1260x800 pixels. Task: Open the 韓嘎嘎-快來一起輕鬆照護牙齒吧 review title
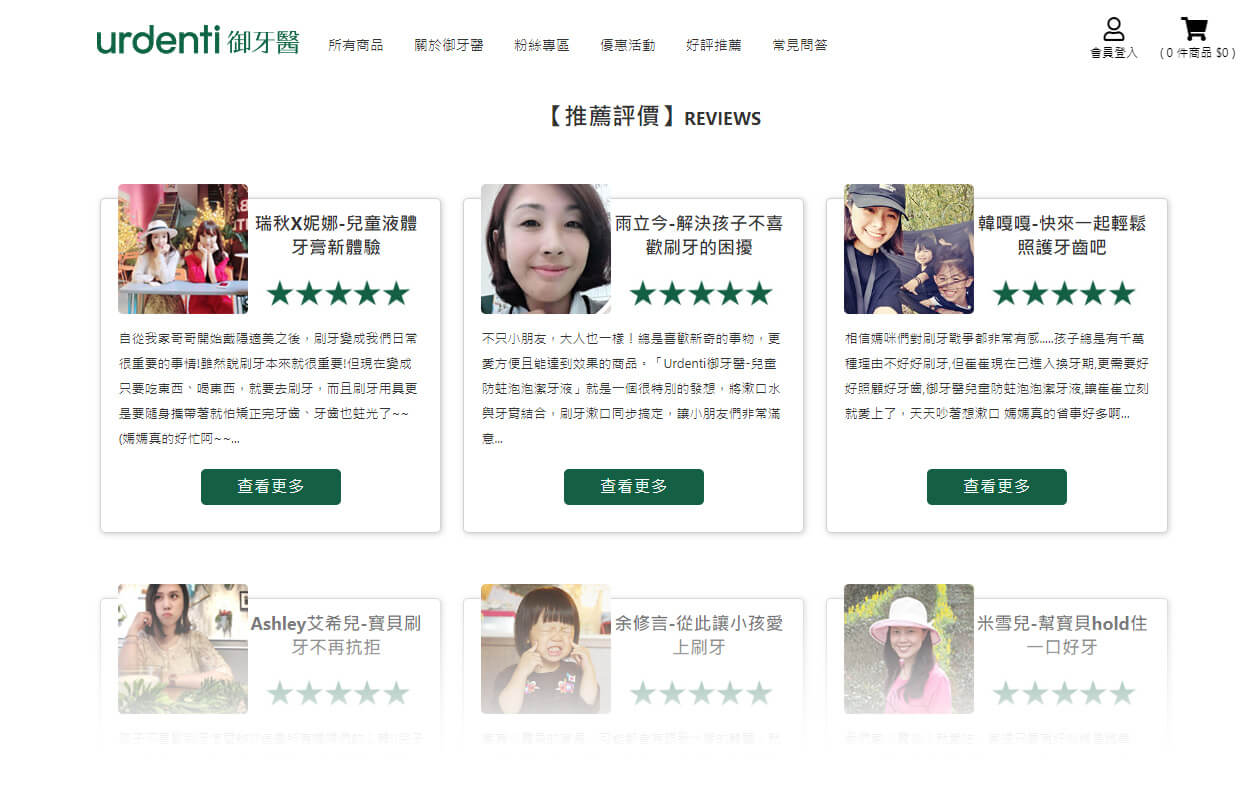[x=1062, y=235]
